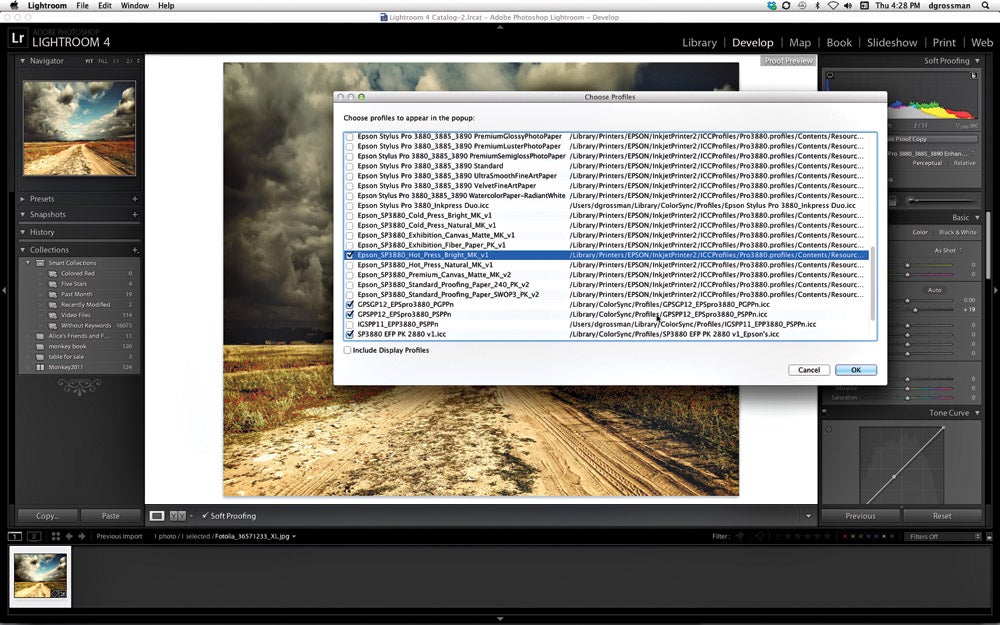Collapse the Tone Curve panel
This screenshot has height=625, width=1000.
pos(977,413)
